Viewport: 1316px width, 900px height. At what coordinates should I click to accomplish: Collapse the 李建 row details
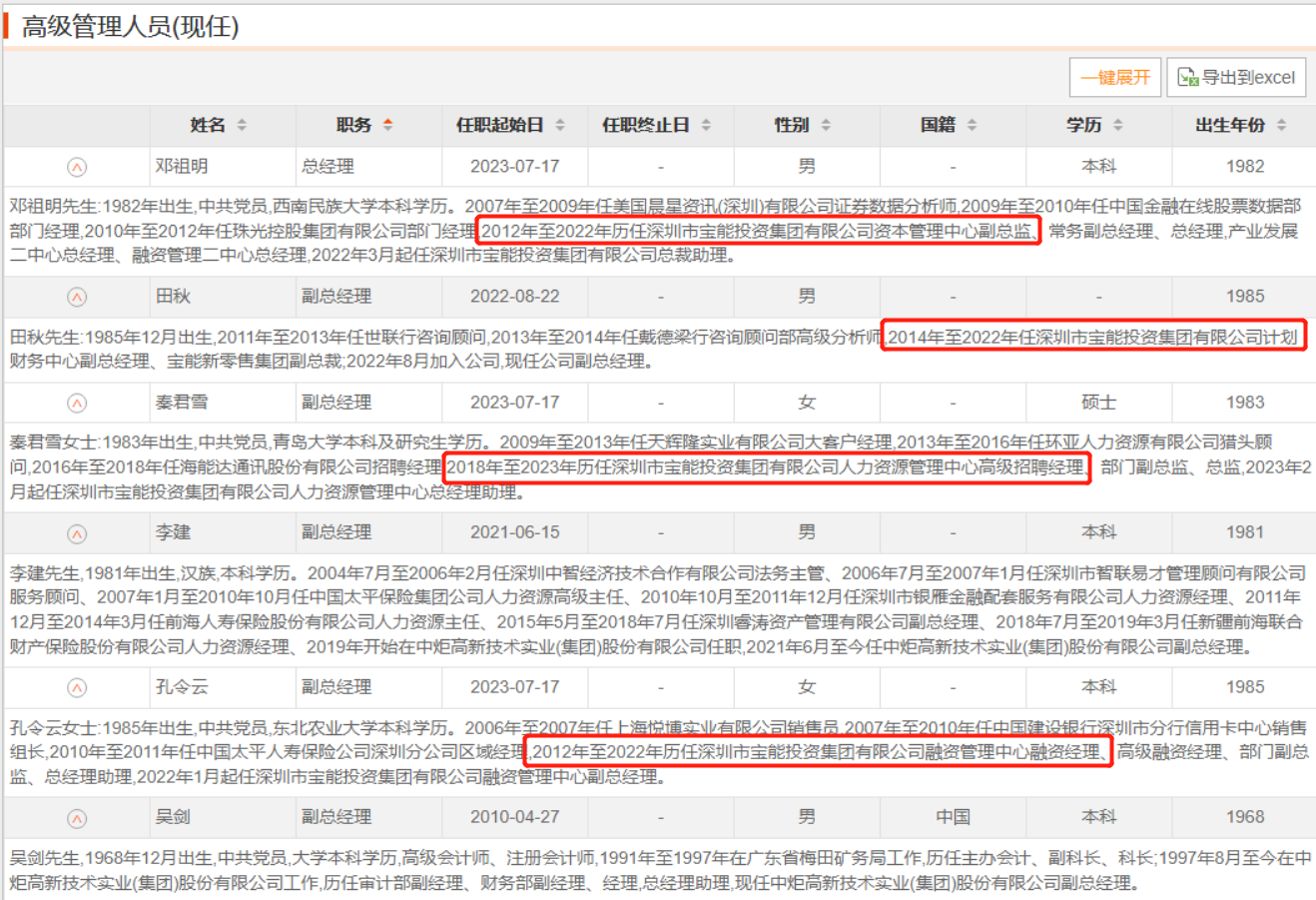77,532
